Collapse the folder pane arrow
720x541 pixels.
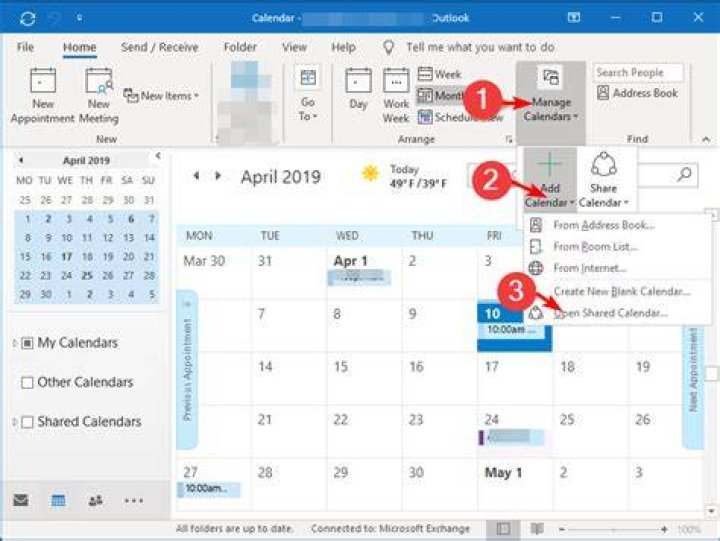point(158,156)
